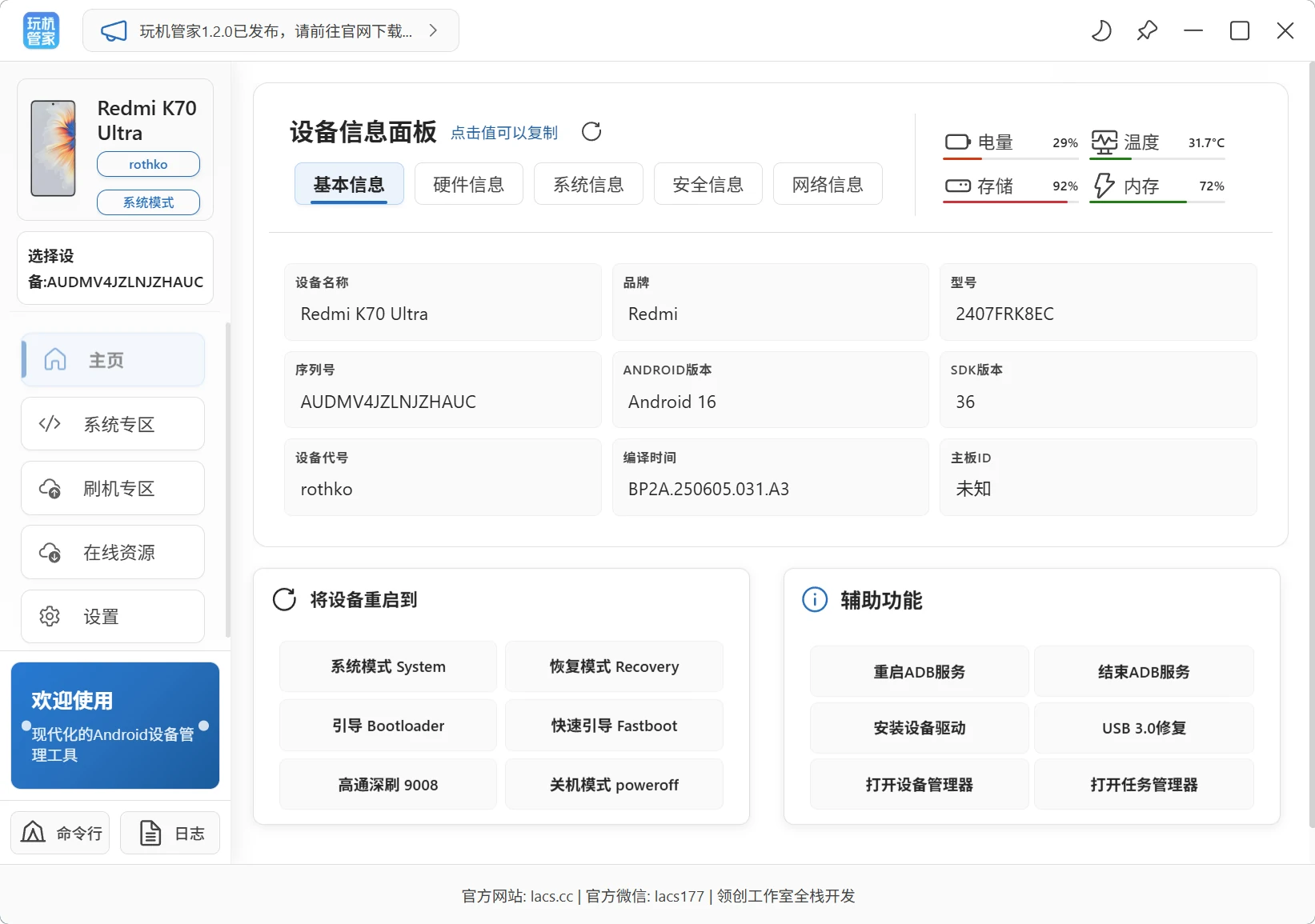
Task: Refresh the 设备信息面板 device info
Action: [x=591, y=131]
